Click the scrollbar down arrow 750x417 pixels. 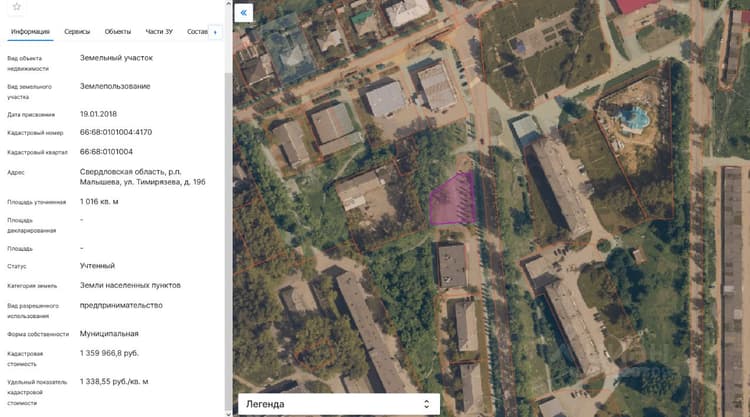(228, 413)
